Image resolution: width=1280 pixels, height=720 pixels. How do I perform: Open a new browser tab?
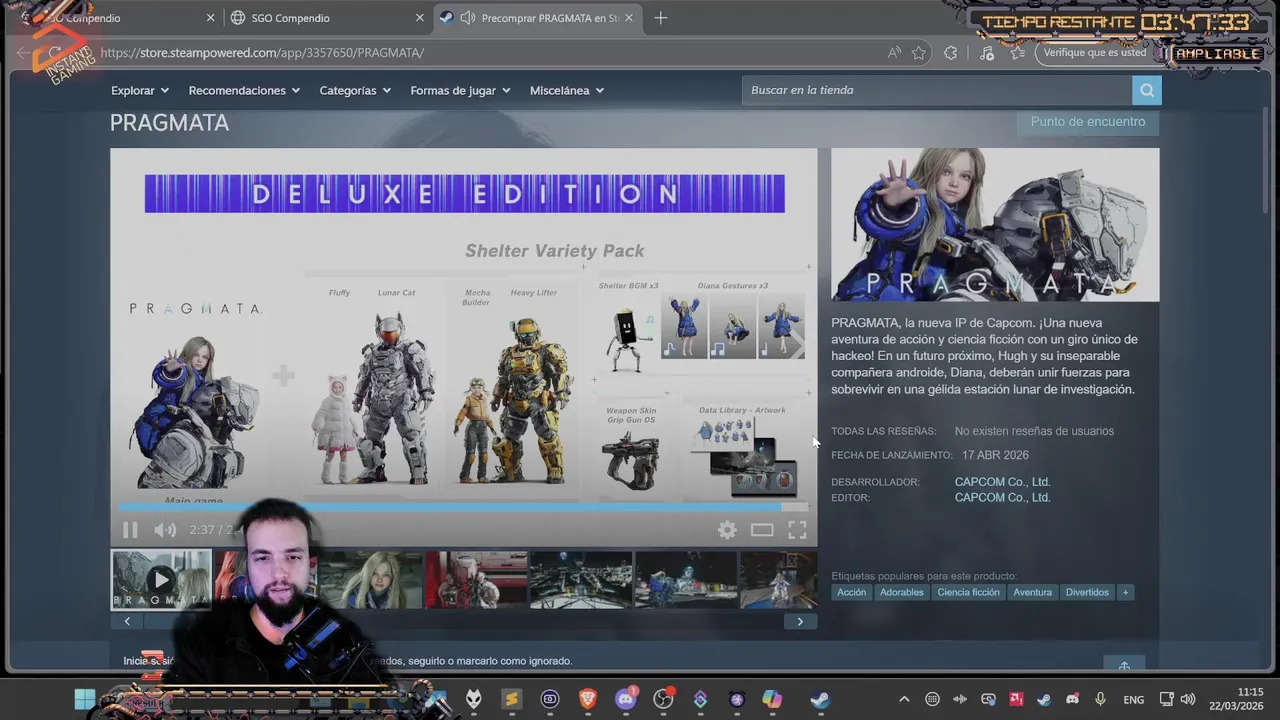pos(660,18)
